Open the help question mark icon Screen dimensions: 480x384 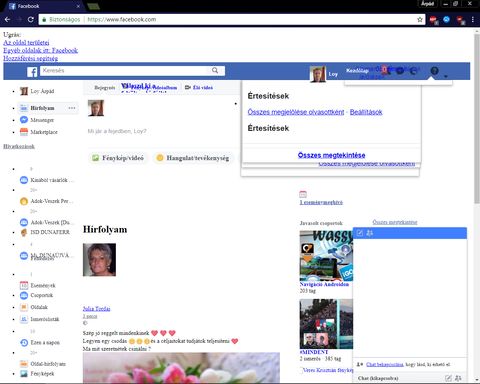click(434, 71)
